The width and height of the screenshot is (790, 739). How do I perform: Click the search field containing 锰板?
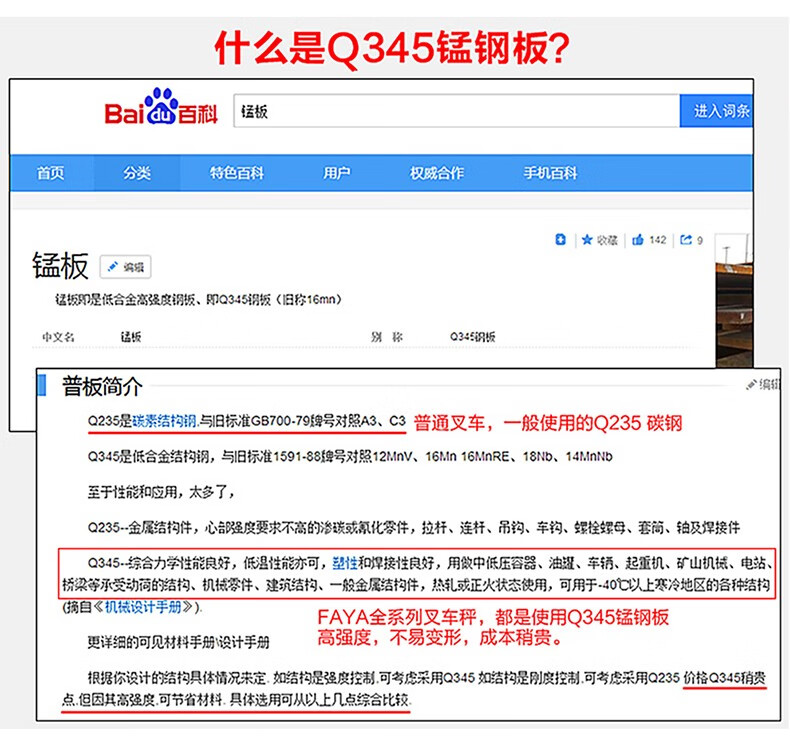coord(456,111)
